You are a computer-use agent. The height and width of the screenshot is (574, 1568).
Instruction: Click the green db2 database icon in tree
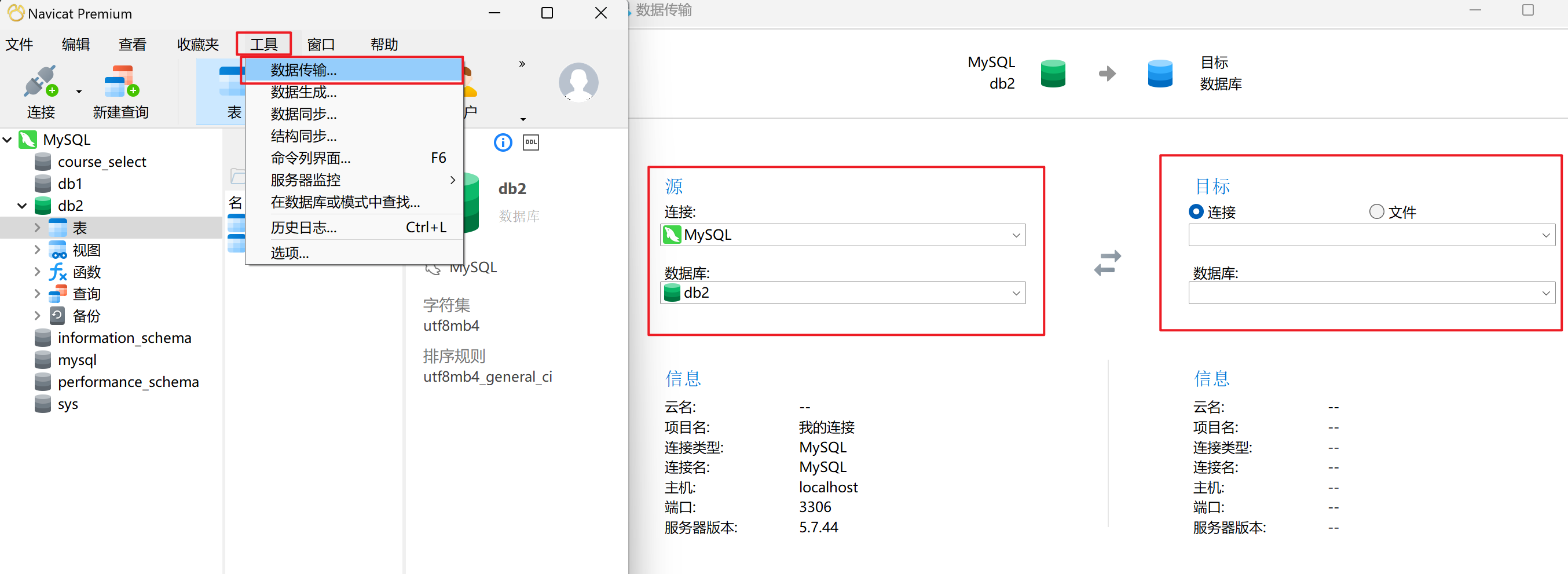click(43, 206)
